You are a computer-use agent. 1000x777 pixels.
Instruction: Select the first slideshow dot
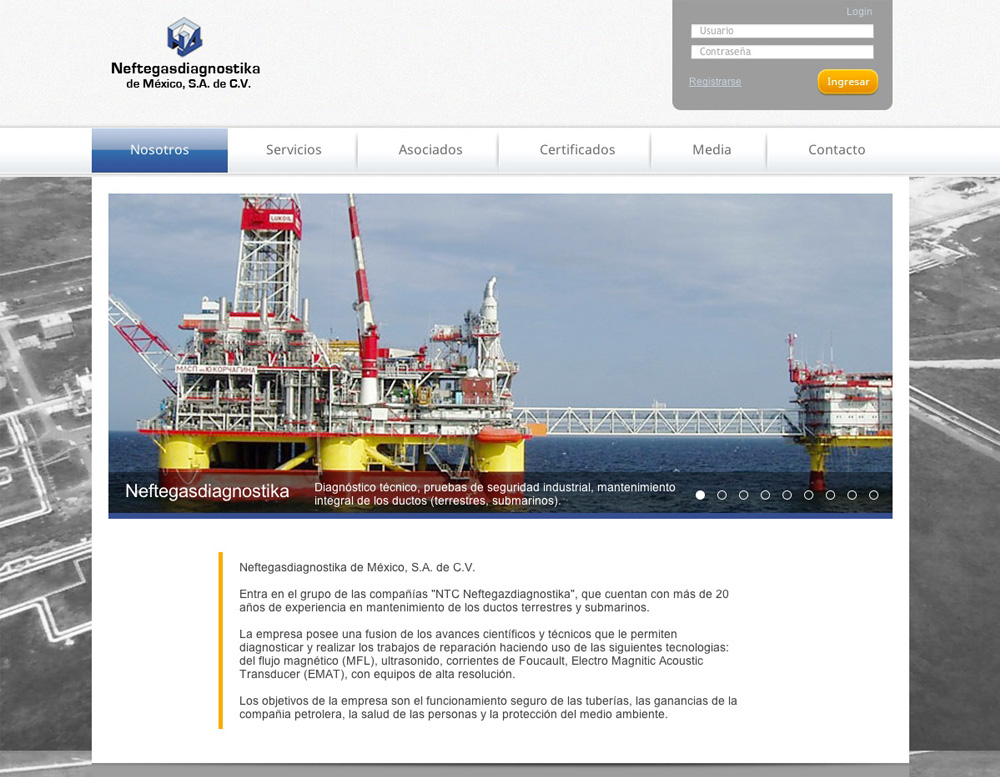[x=700, y=495]
